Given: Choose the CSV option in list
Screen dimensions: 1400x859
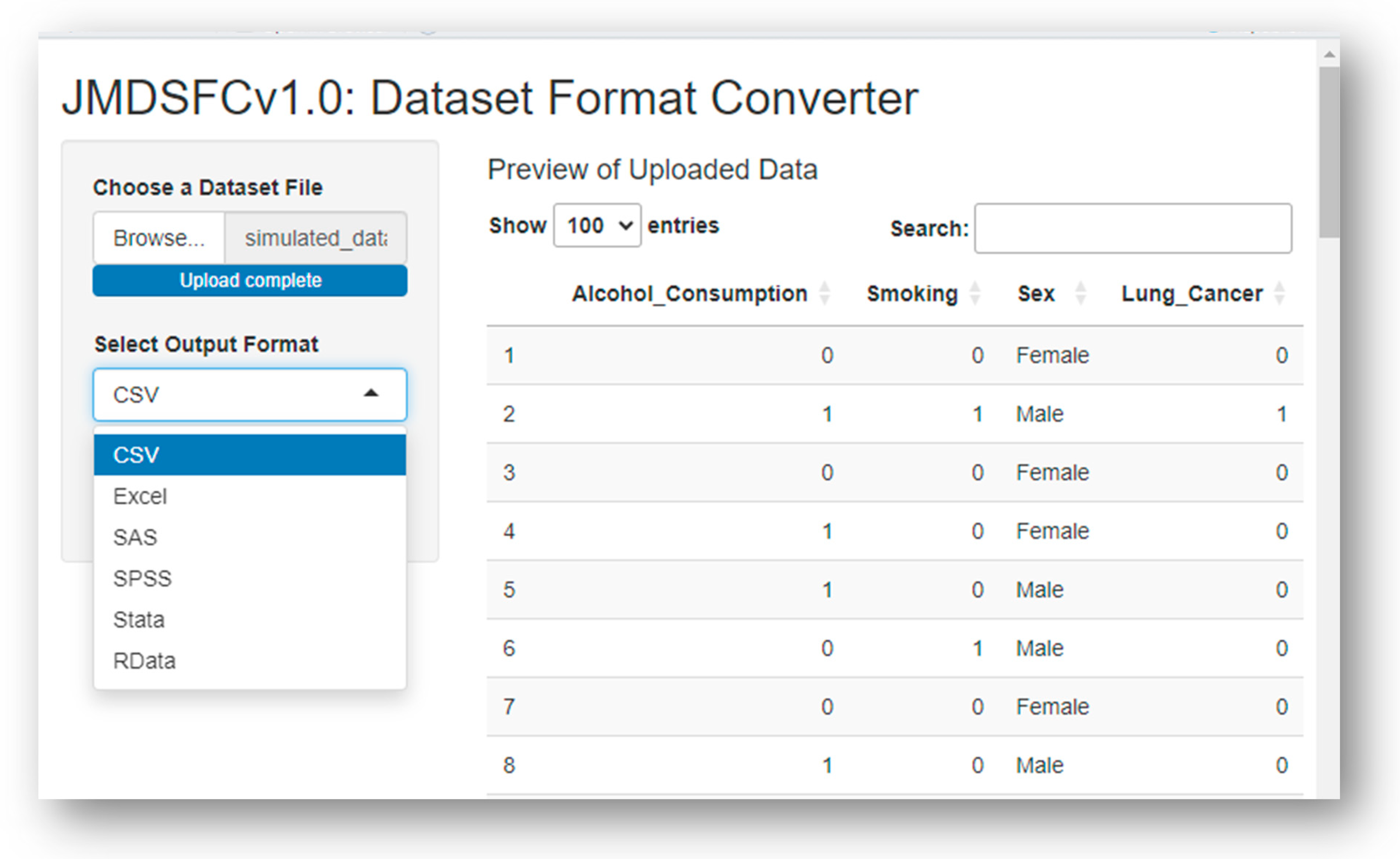Looking at the screenshot, I should 250,454.
